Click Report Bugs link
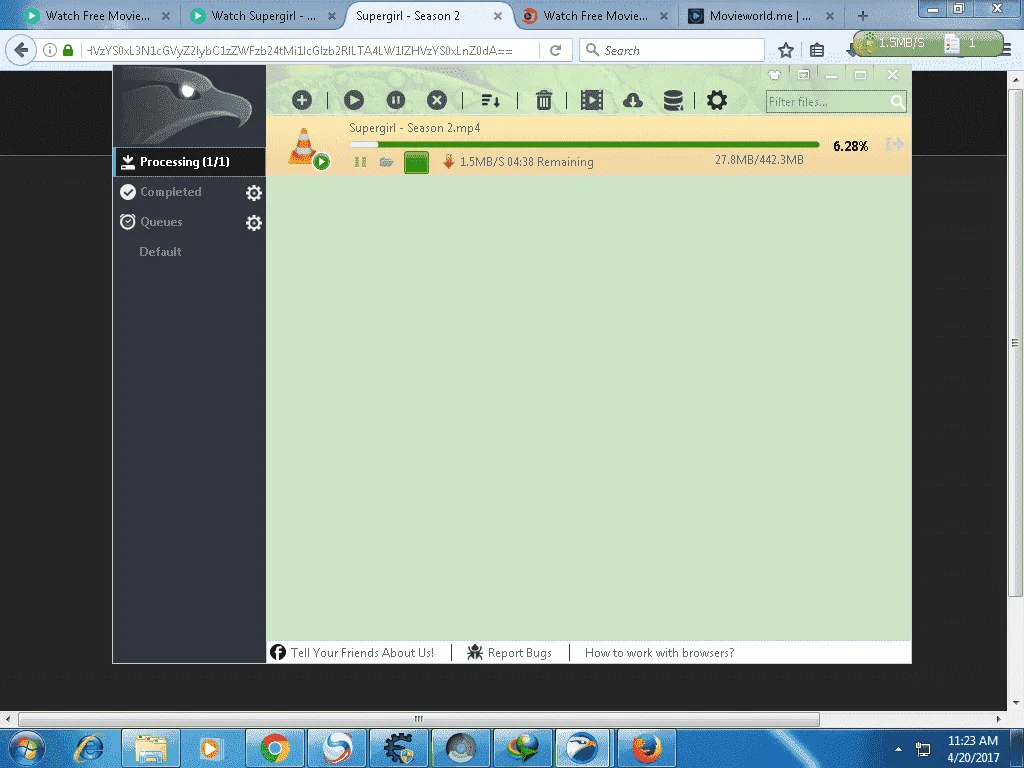Image resolution: width=1024 pixels, height=768 pixels. (520, 653)
